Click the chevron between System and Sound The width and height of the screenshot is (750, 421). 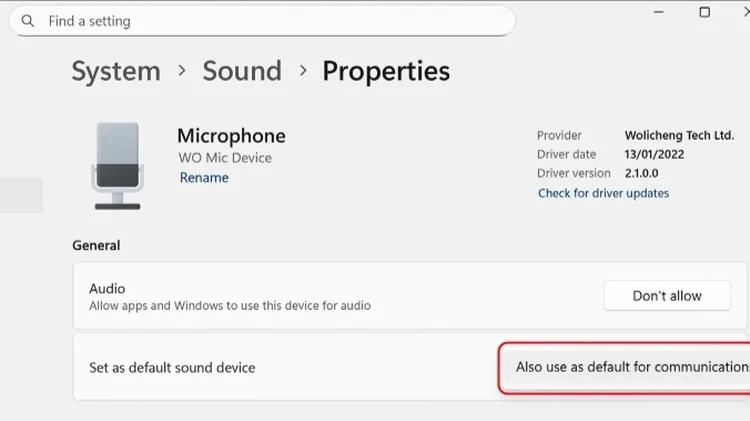pyautogui.click(x=182, y=71)
